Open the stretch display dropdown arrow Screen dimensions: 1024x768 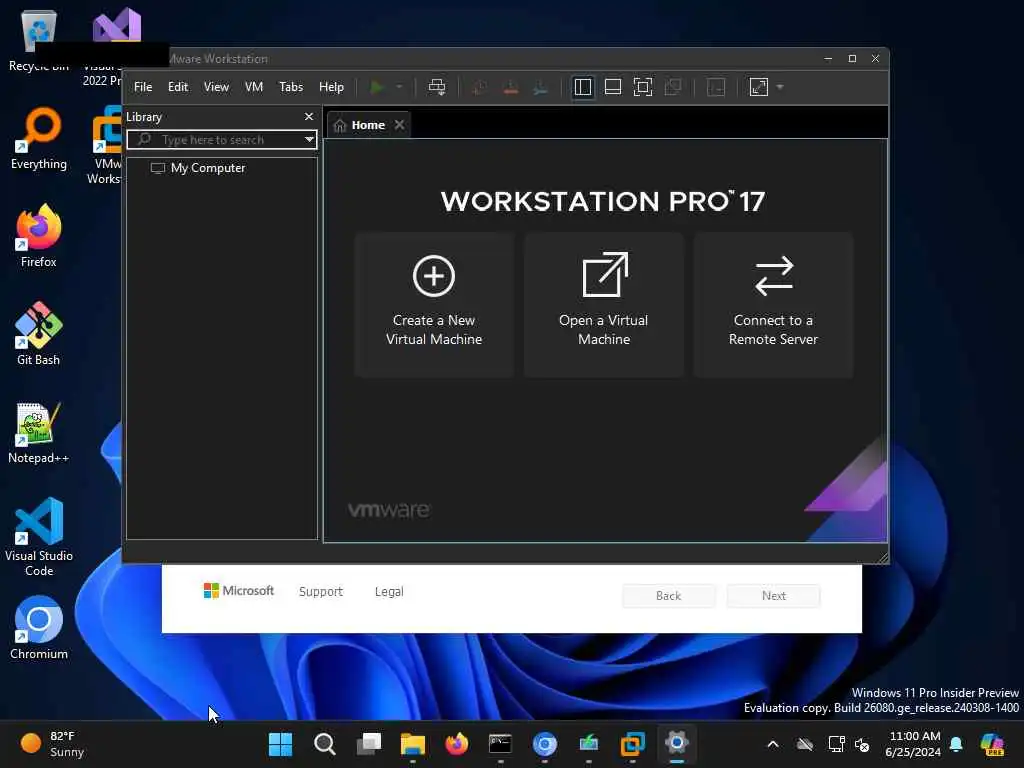point(780,87)
